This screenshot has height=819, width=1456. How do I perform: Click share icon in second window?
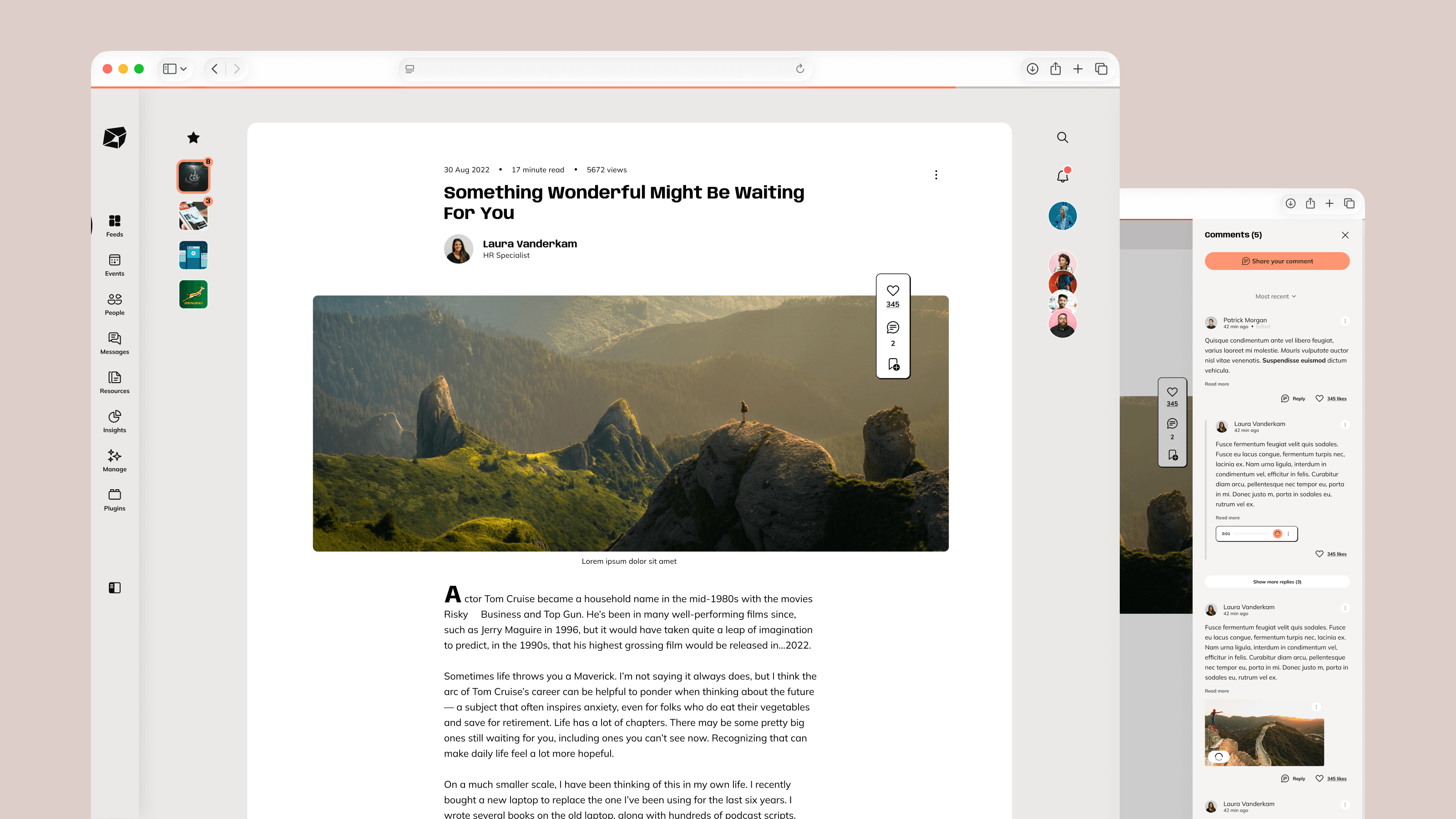point(1310,203)
